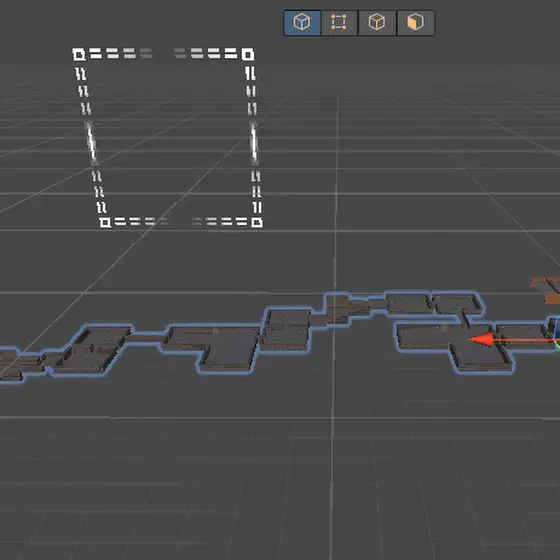Viewport: 560px width, 560px height.
Task: Switch to Face selection mode icon
Action: coord(416,22)
